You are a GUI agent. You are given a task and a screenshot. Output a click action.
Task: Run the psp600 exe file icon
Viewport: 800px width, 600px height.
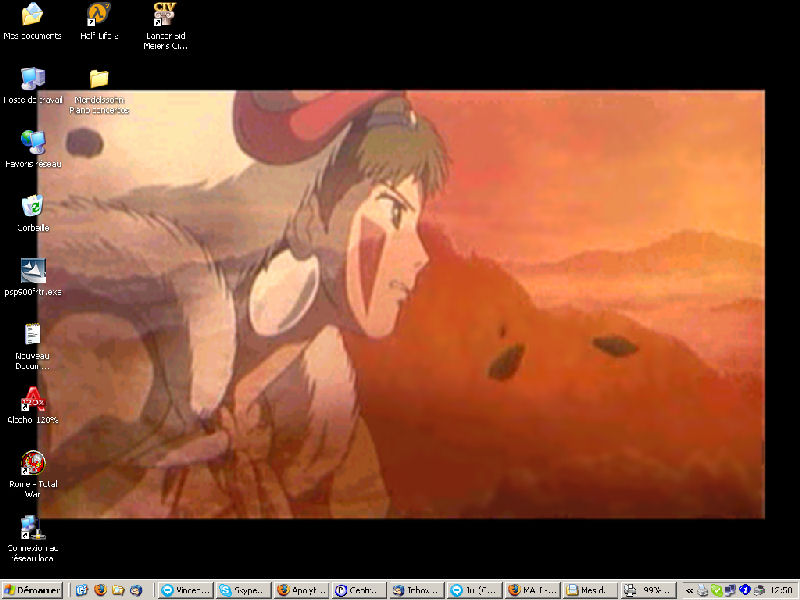coord(32,271)
